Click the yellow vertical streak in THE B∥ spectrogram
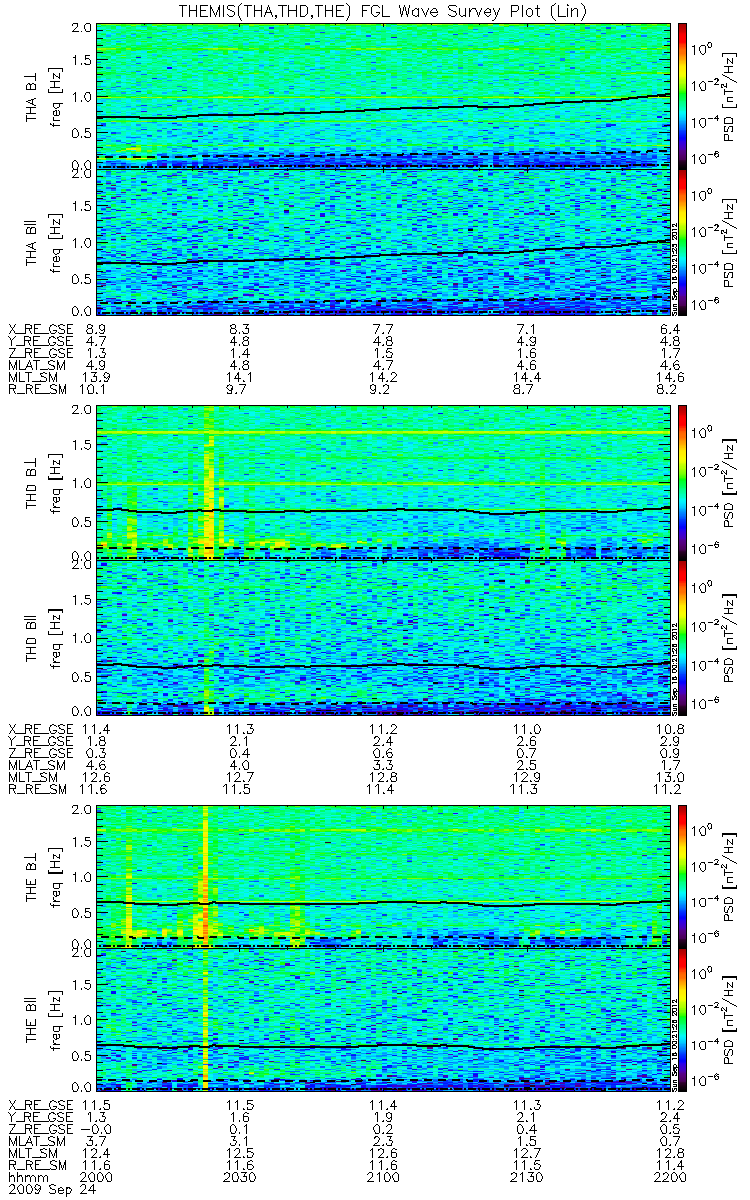The width and height of the screenshot is (750, 1200). coord(205,1019)
